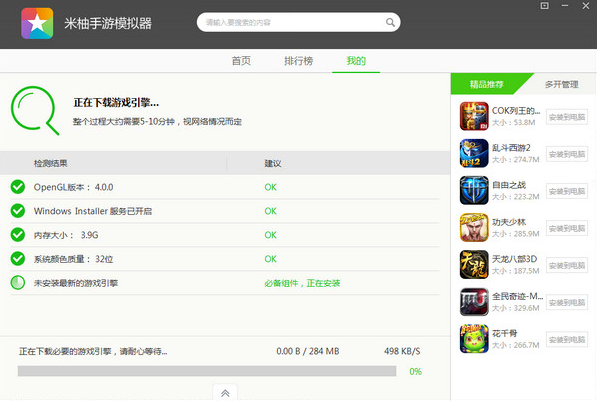Click the 花千骨 game icon
The height and width of the screenshot is (401, 597).
(x=474, y=339)
